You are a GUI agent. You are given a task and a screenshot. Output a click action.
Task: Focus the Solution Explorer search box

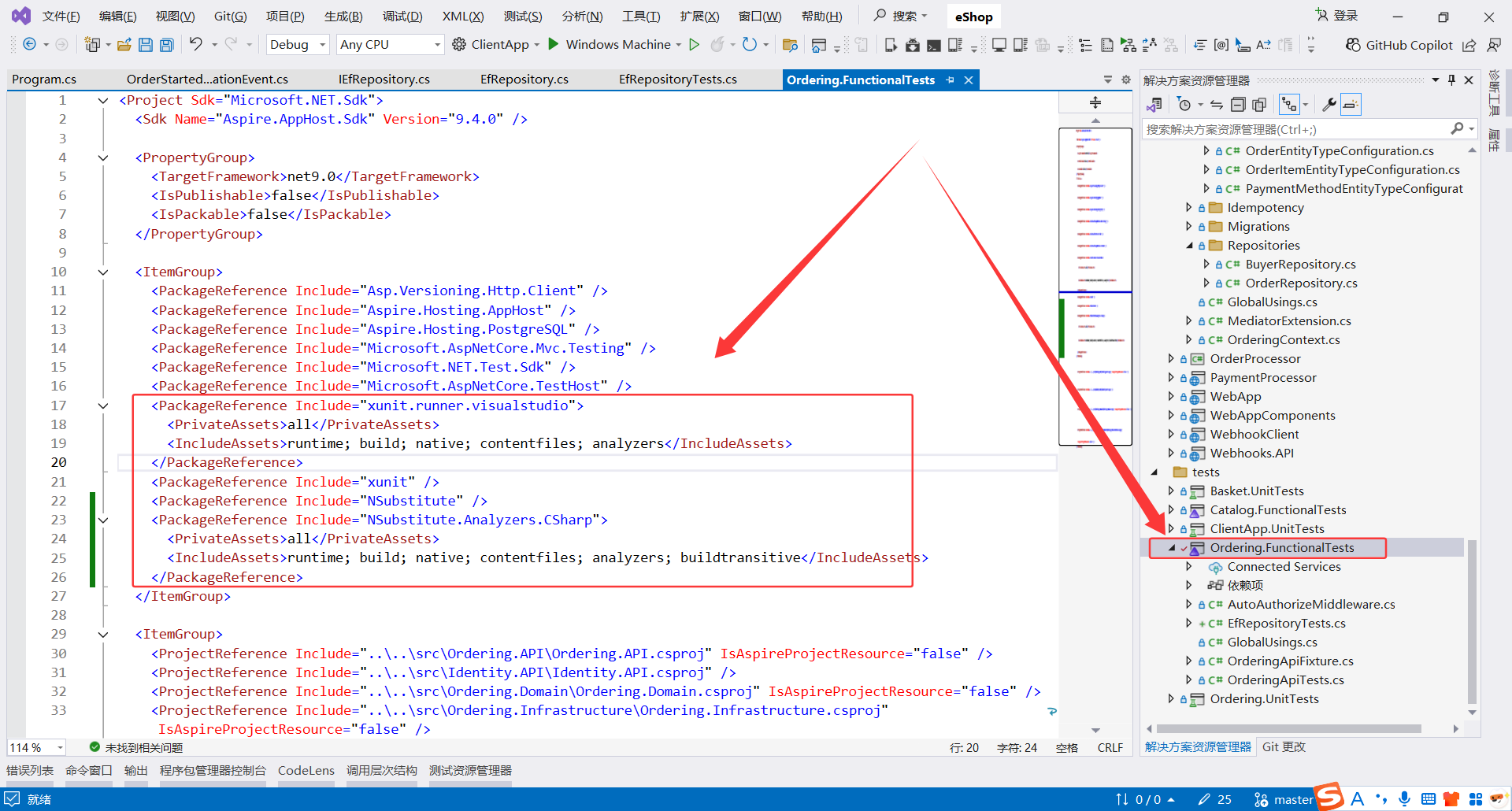point(1308,129)
